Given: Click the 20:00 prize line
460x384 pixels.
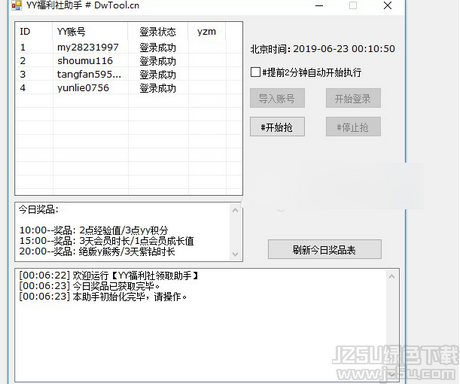Looking at the screenshot, I should pyautogui.click(x=97, y=251).
